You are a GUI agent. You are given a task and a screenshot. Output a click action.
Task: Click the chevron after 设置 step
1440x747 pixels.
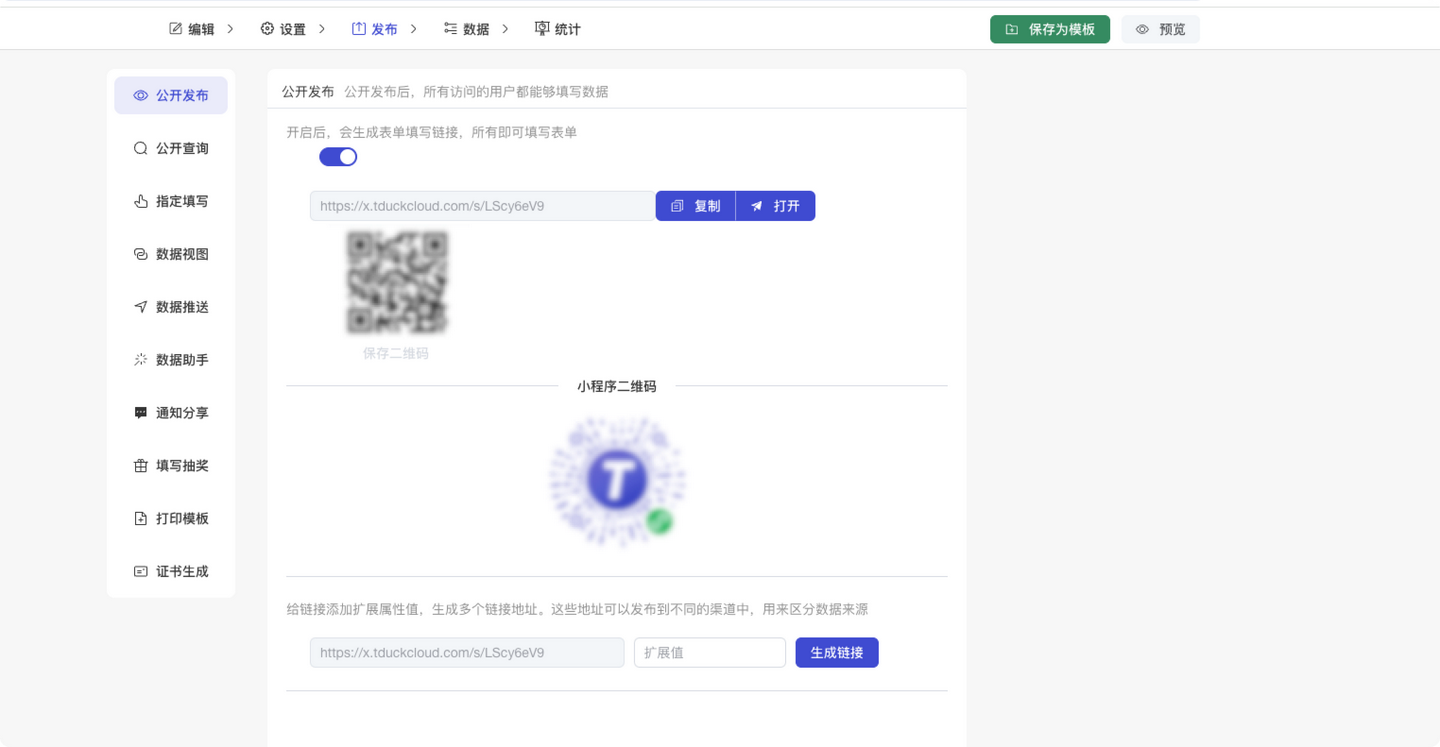[x=322, y=29]
